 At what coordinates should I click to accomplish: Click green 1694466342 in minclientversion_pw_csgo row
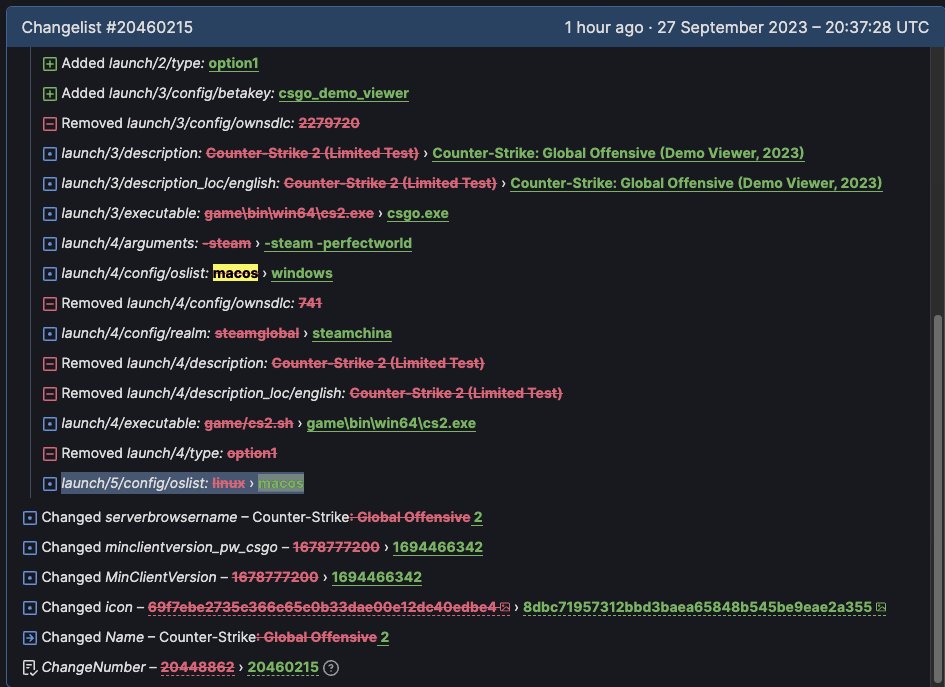point(438,547)
